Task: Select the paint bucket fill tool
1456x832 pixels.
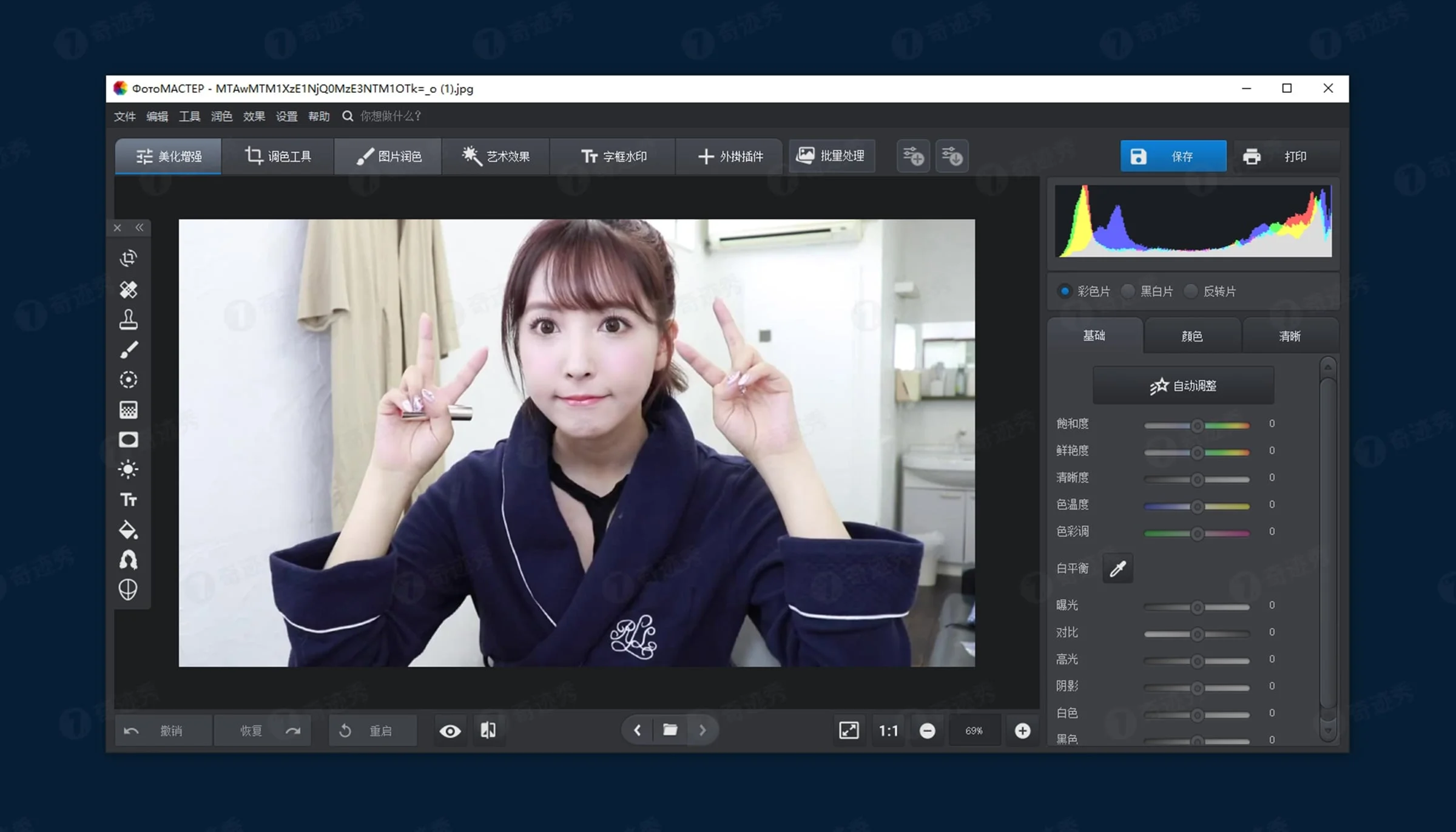Action: 128,530
